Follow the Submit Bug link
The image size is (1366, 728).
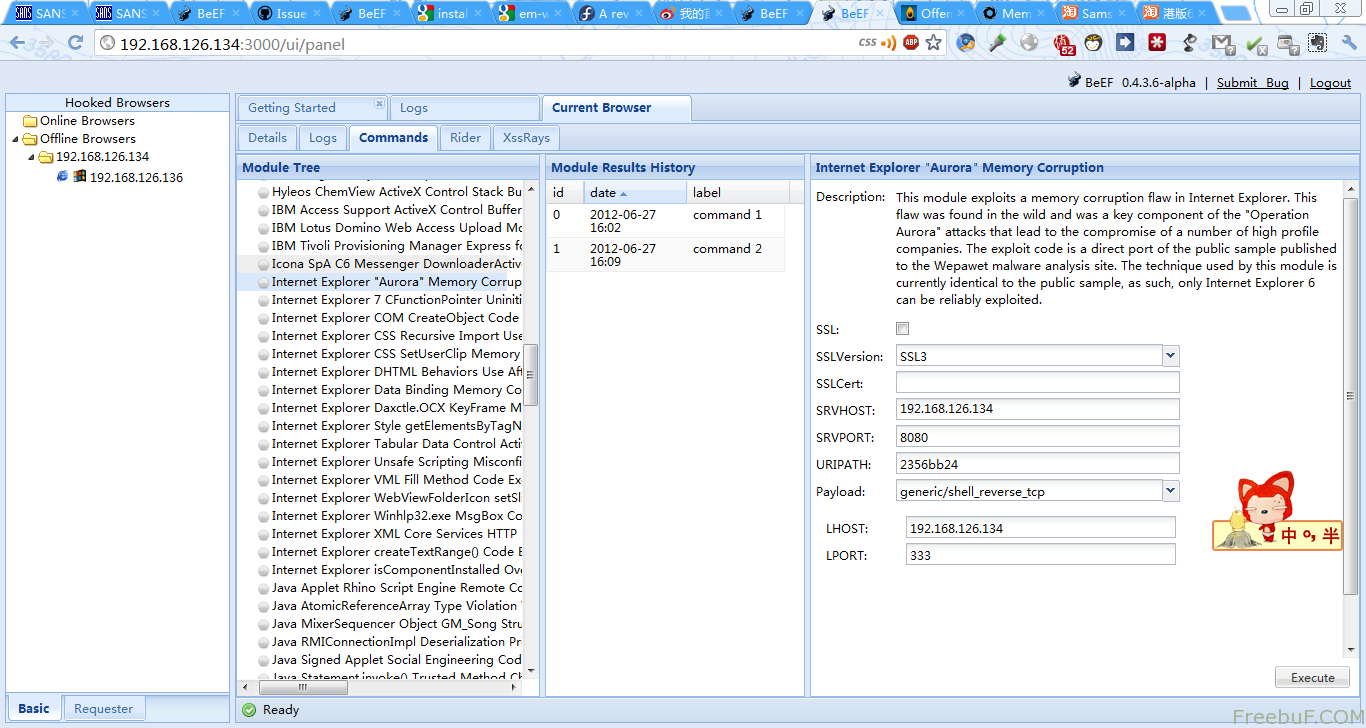tap(1253, 83)
